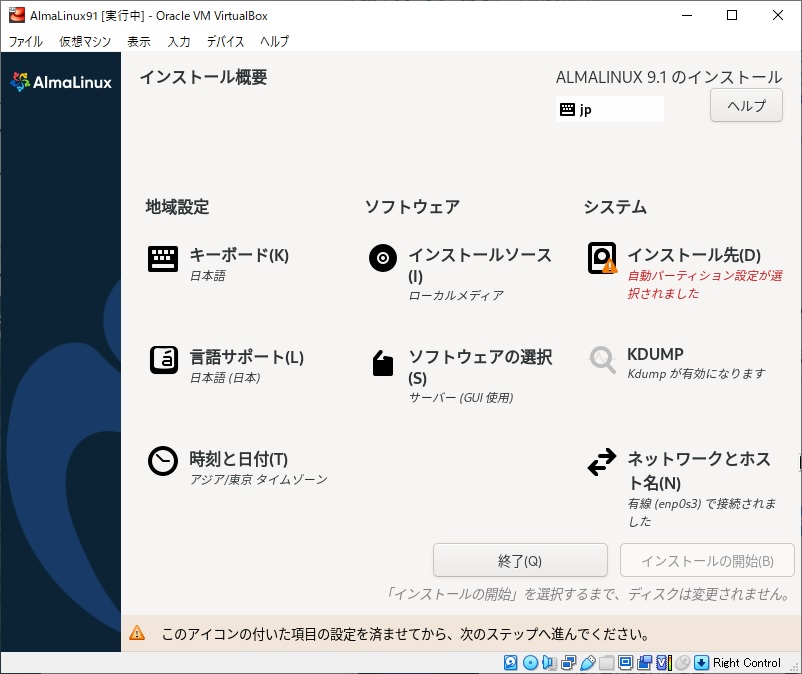Click the VirtualBox optical disc status icon
802x674 pixels.
point(530,663)
